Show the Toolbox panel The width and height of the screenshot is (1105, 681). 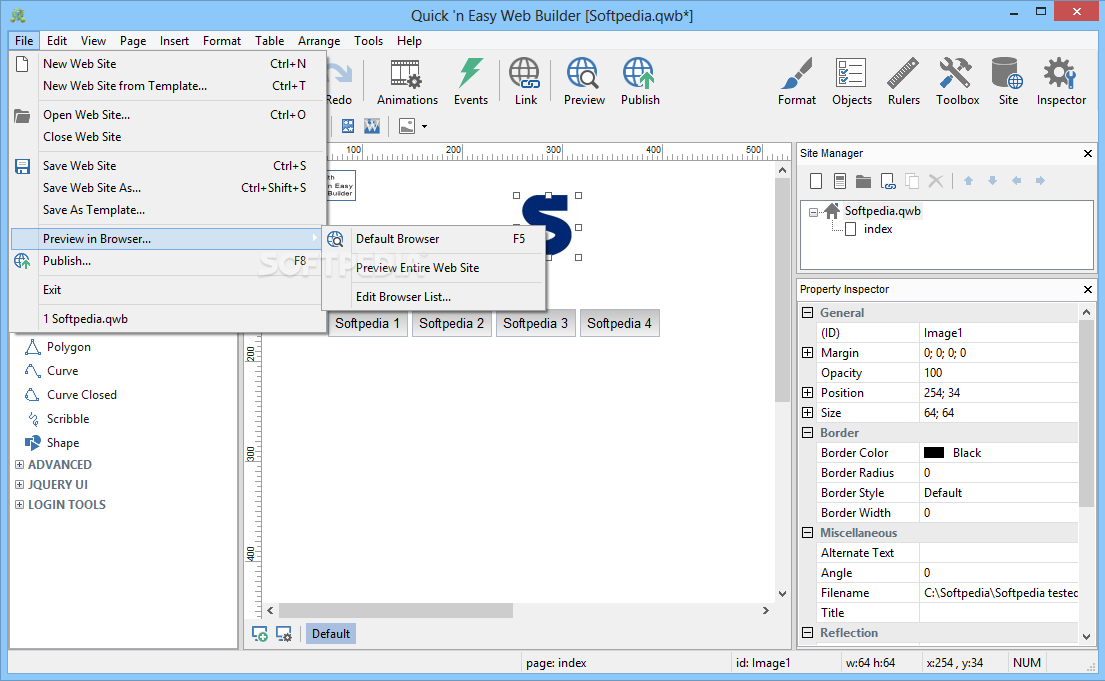(x=957, y=82)
